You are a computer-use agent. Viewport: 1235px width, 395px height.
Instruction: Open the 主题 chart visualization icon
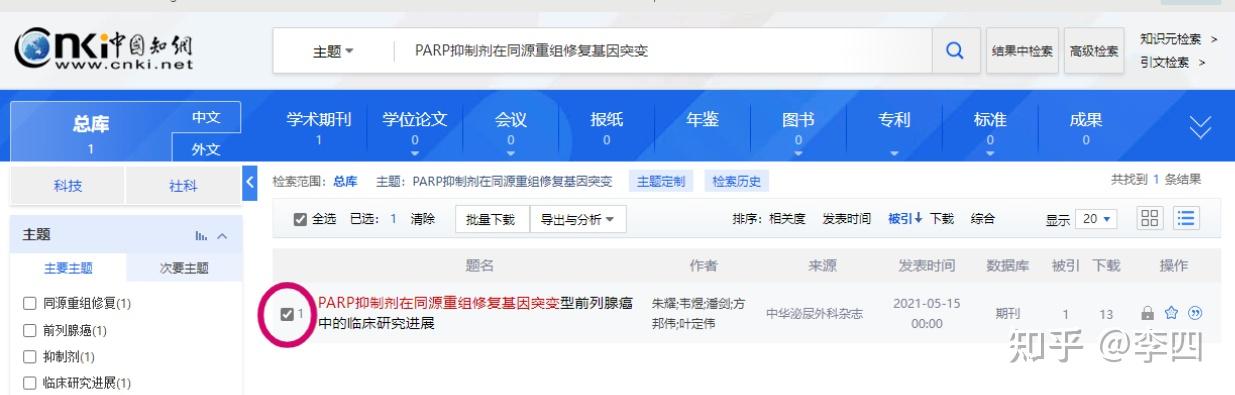click(201, 236)
